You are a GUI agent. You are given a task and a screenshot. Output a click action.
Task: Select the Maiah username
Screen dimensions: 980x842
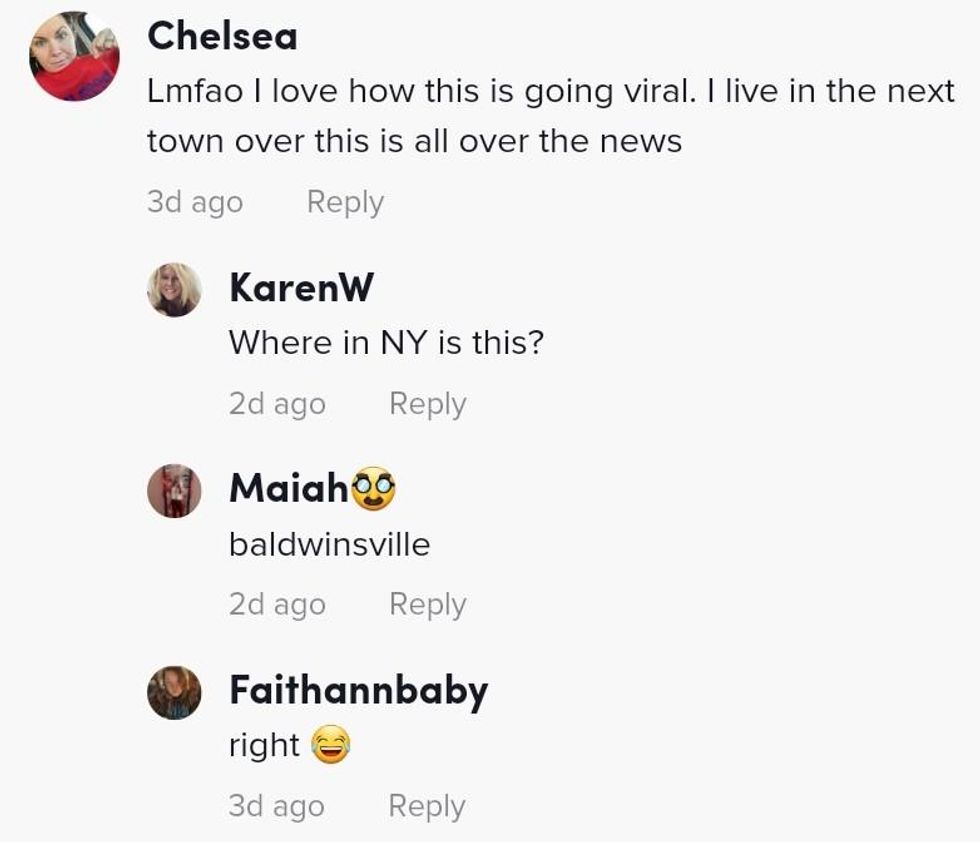tap(289, 488)
